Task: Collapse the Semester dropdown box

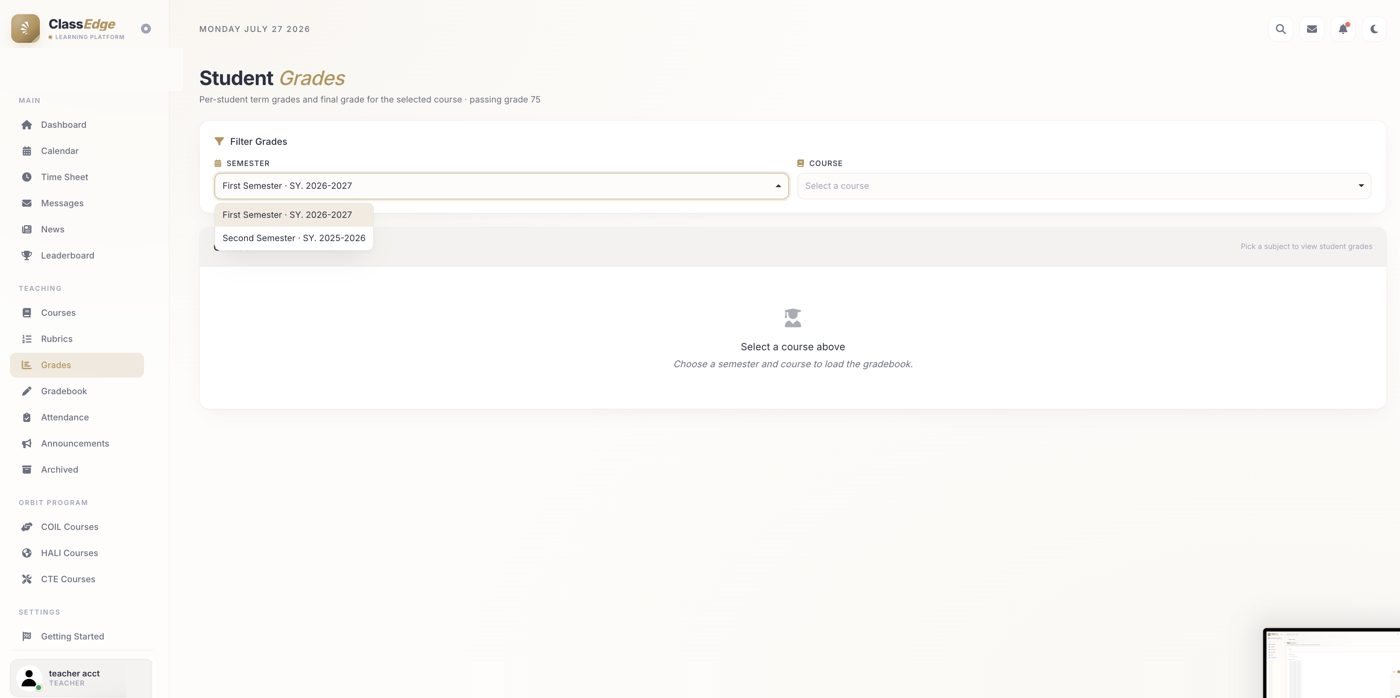Action: click(501, 186)
